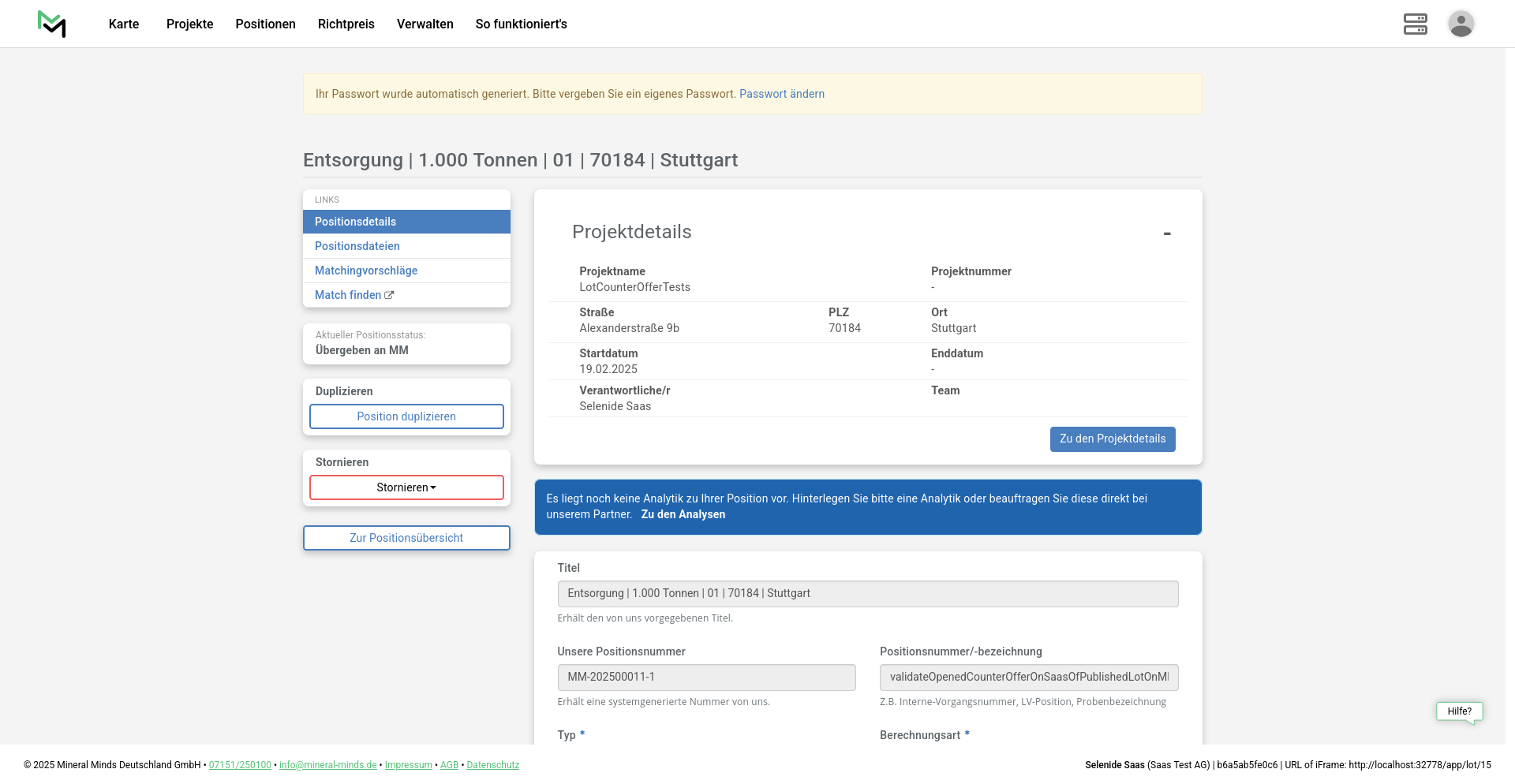Click the Passwort ändern link
1515x784 pixels.
point(781,94)
